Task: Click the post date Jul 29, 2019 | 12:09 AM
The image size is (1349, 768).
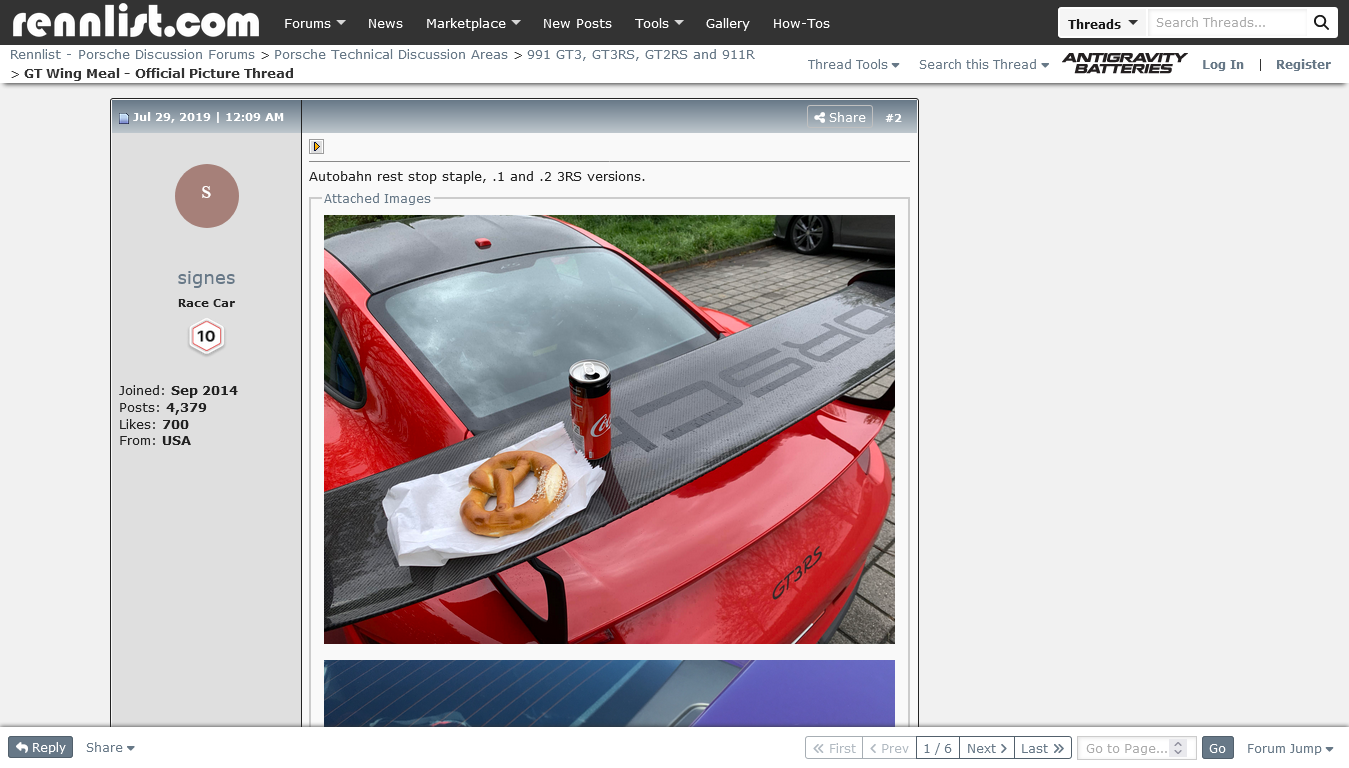Action: (x=208, y=117)
